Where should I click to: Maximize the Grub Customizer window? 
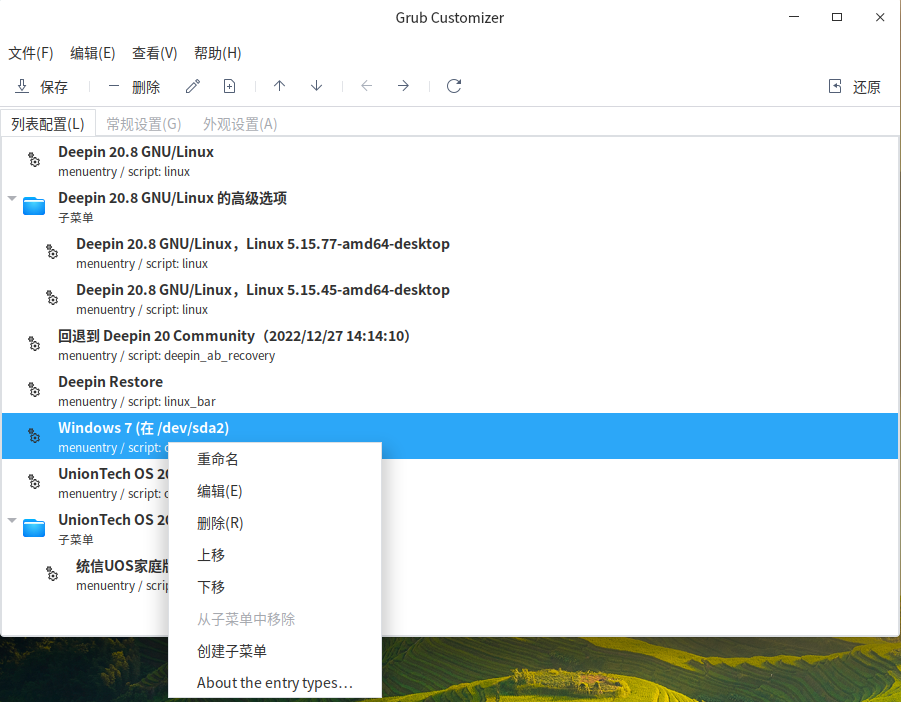click(x=837, y=17)
